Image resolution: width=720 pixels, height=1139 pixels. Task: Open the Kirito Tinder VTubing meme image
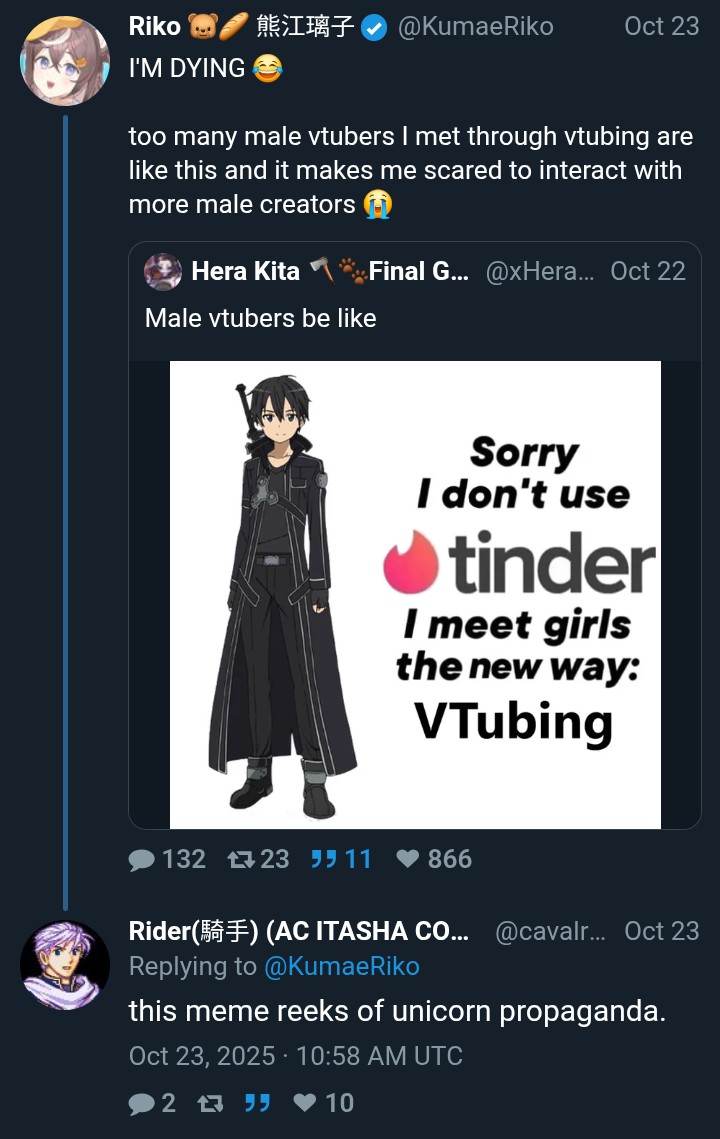click(x=415, y=595)
